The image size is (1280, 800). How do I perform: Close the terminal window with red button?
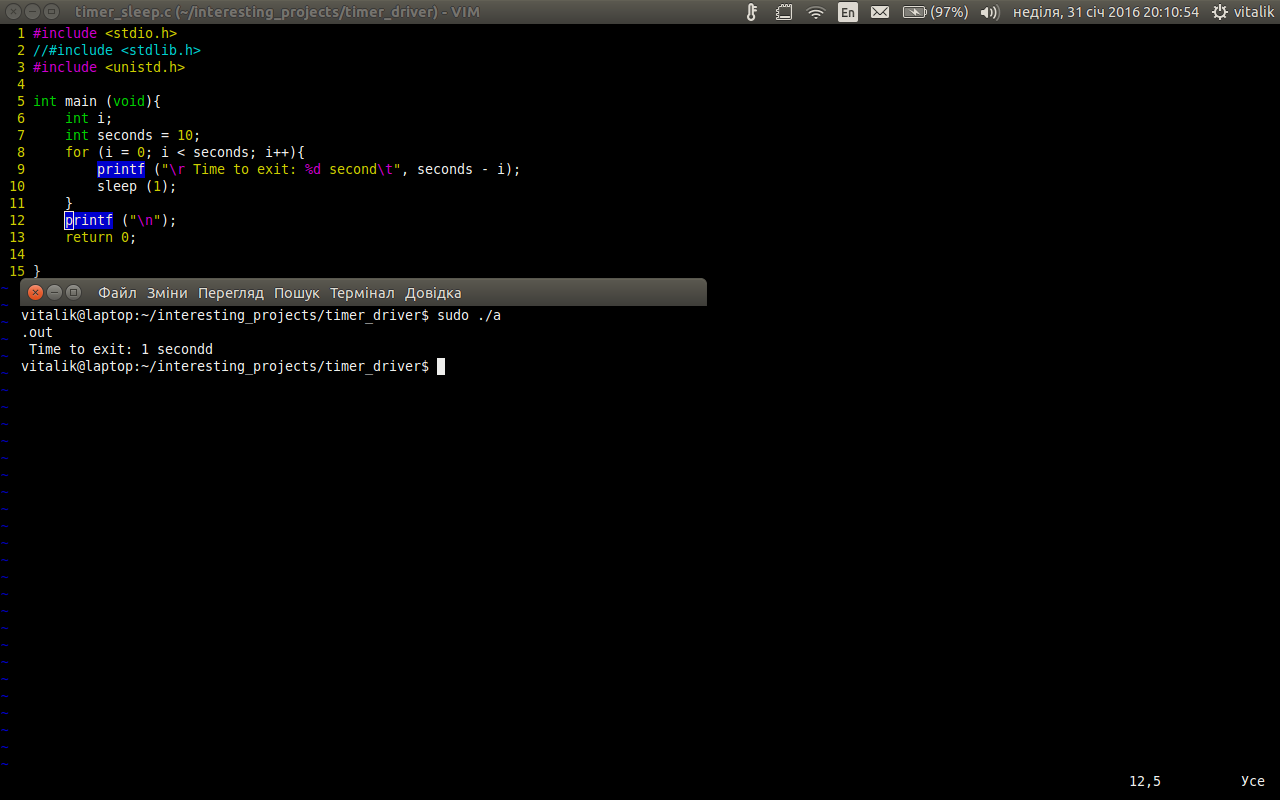click(36, 293)
